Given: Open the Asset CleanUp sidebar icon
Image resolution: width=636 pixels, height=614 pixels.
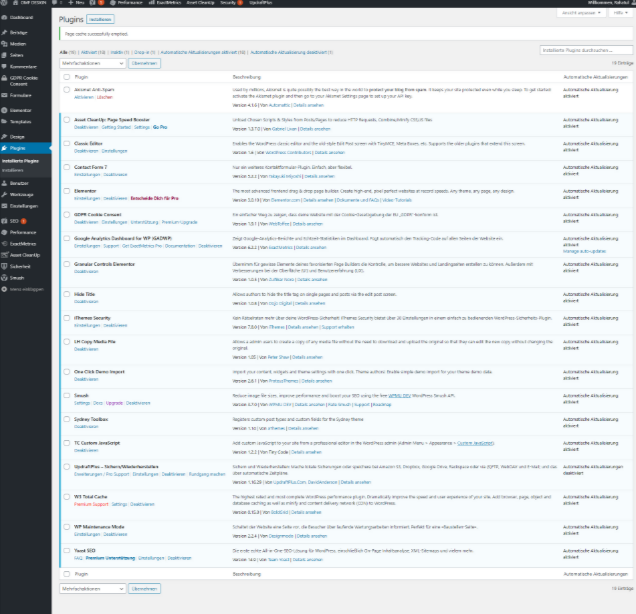Looking at the screenshot, I should click(4, 255).
